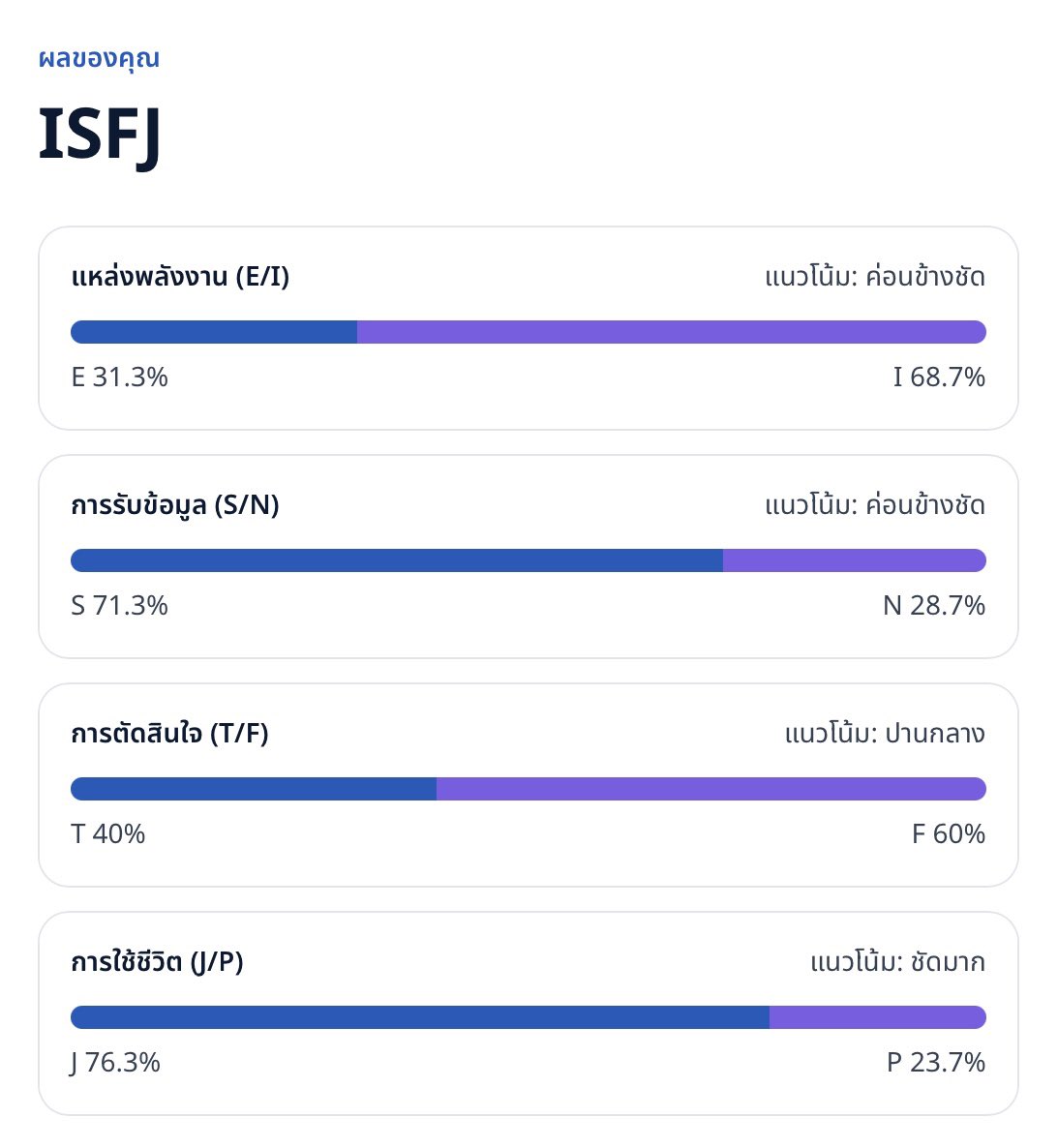Image resolution: width=1058 pixels, height=1148 pixels.
Task: Select the N 28.7% label
Action: tap(933, 606)
